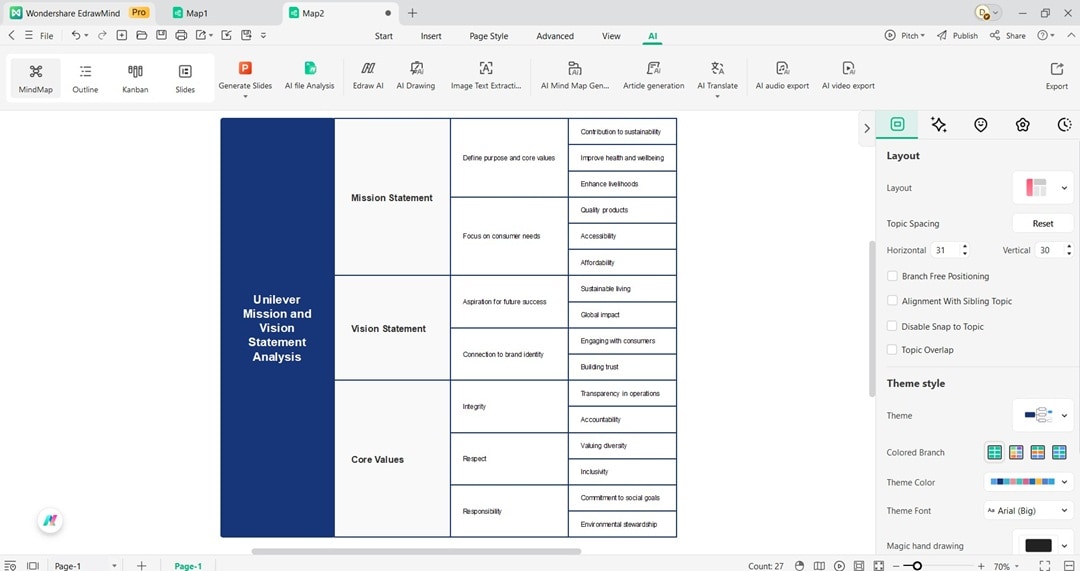Open the floating AI assistant button
This screenshot has width=1080, height=571.
[50, 521]
